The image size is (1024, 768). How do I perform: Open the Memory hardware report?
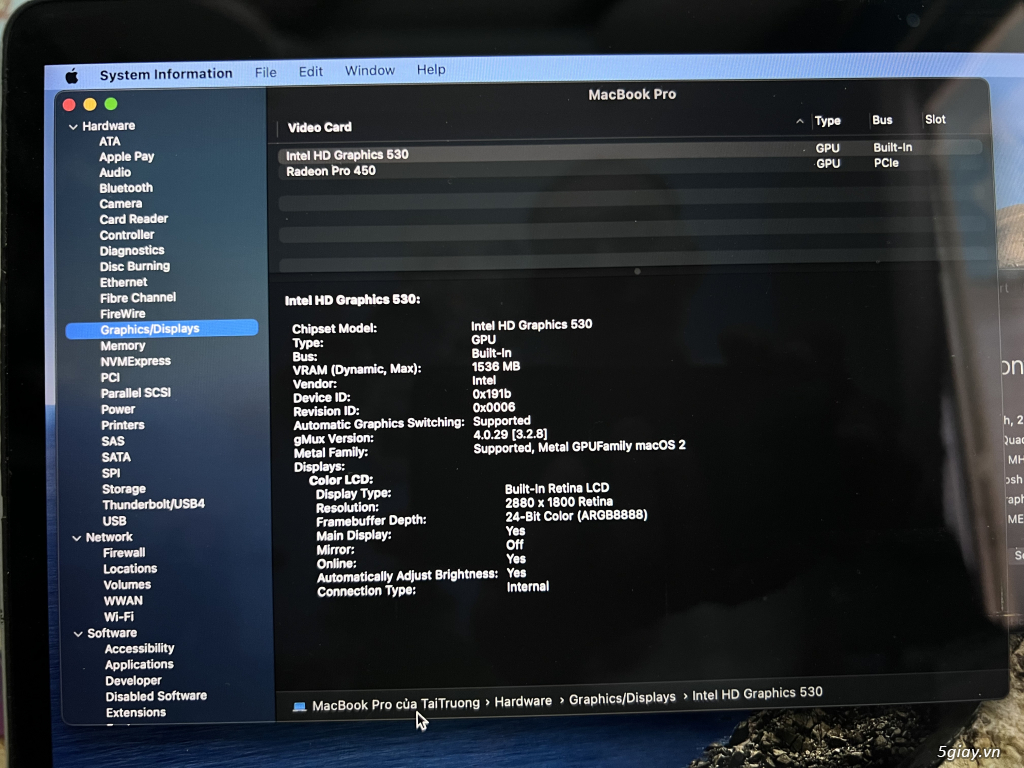click(123, 345)
